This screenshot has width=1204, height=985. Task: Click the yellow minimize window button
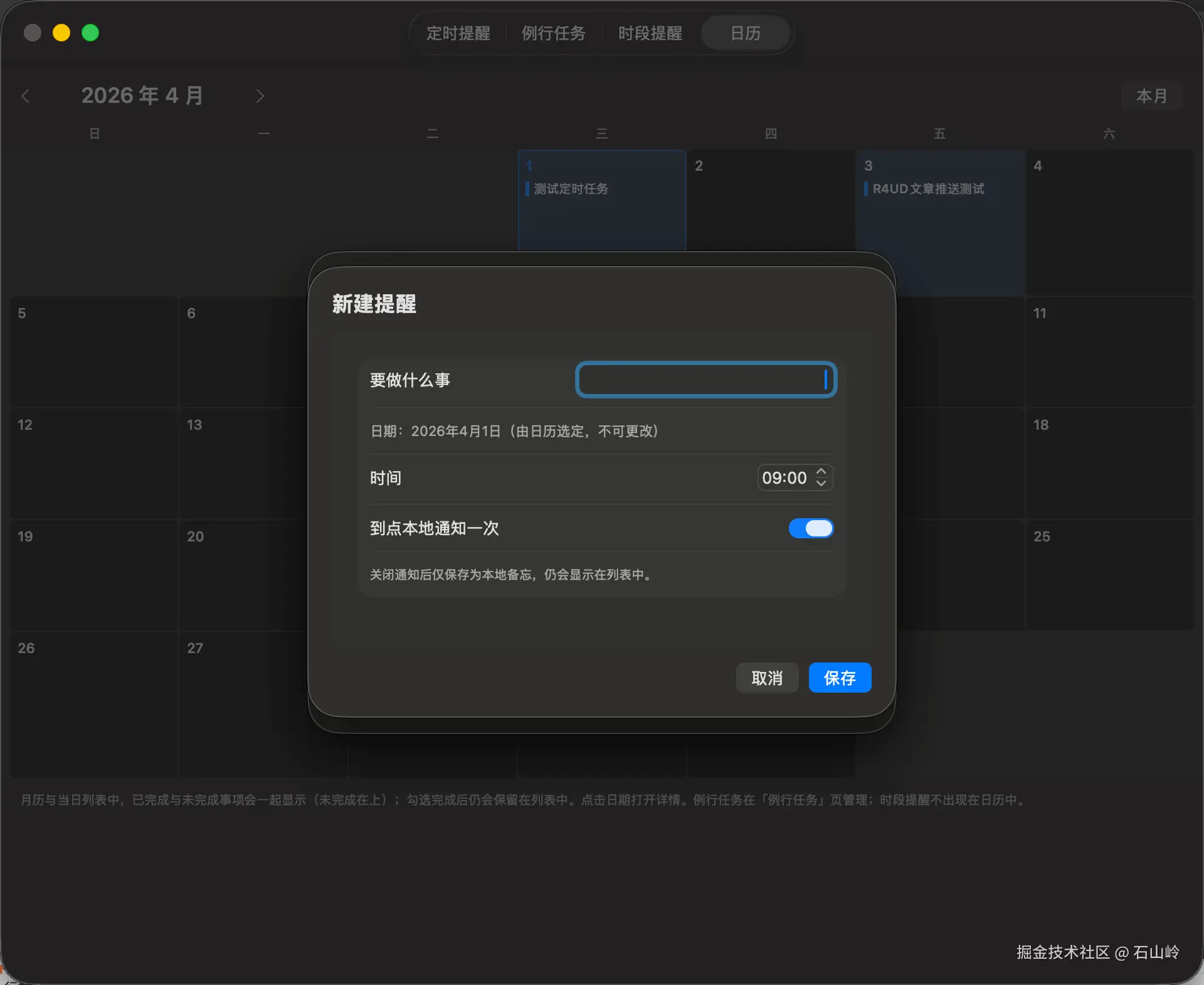click(x=61, y=33)
